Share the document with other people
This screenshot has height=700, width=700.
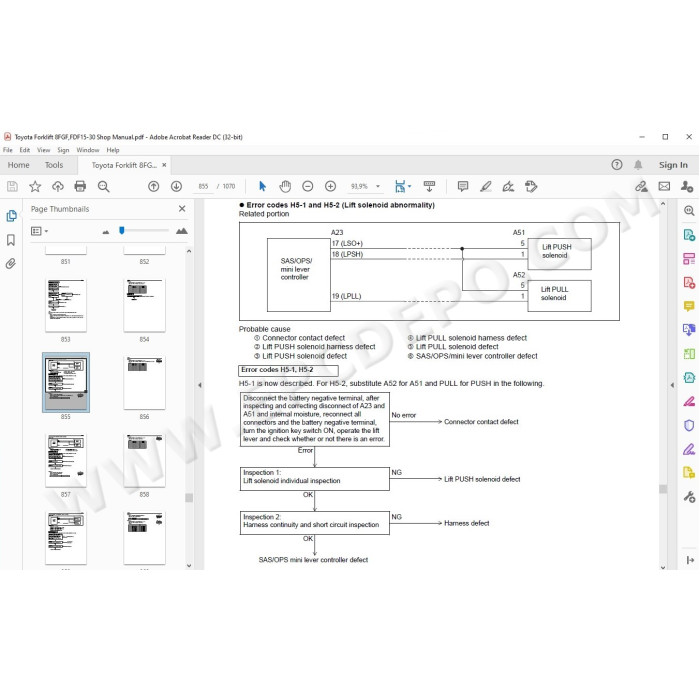coord(687,186)
